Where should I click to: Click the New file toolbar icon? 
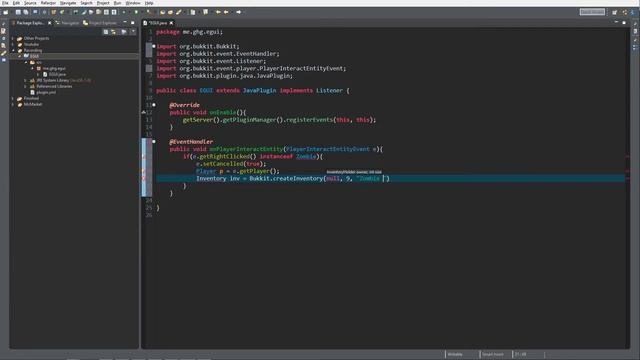coord(6,12)
